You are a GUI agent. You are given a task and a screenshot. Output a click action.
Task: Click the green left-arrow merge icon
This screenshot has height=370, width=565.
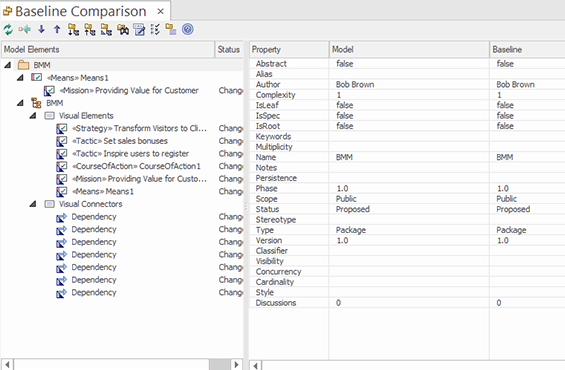pos(25,30)
